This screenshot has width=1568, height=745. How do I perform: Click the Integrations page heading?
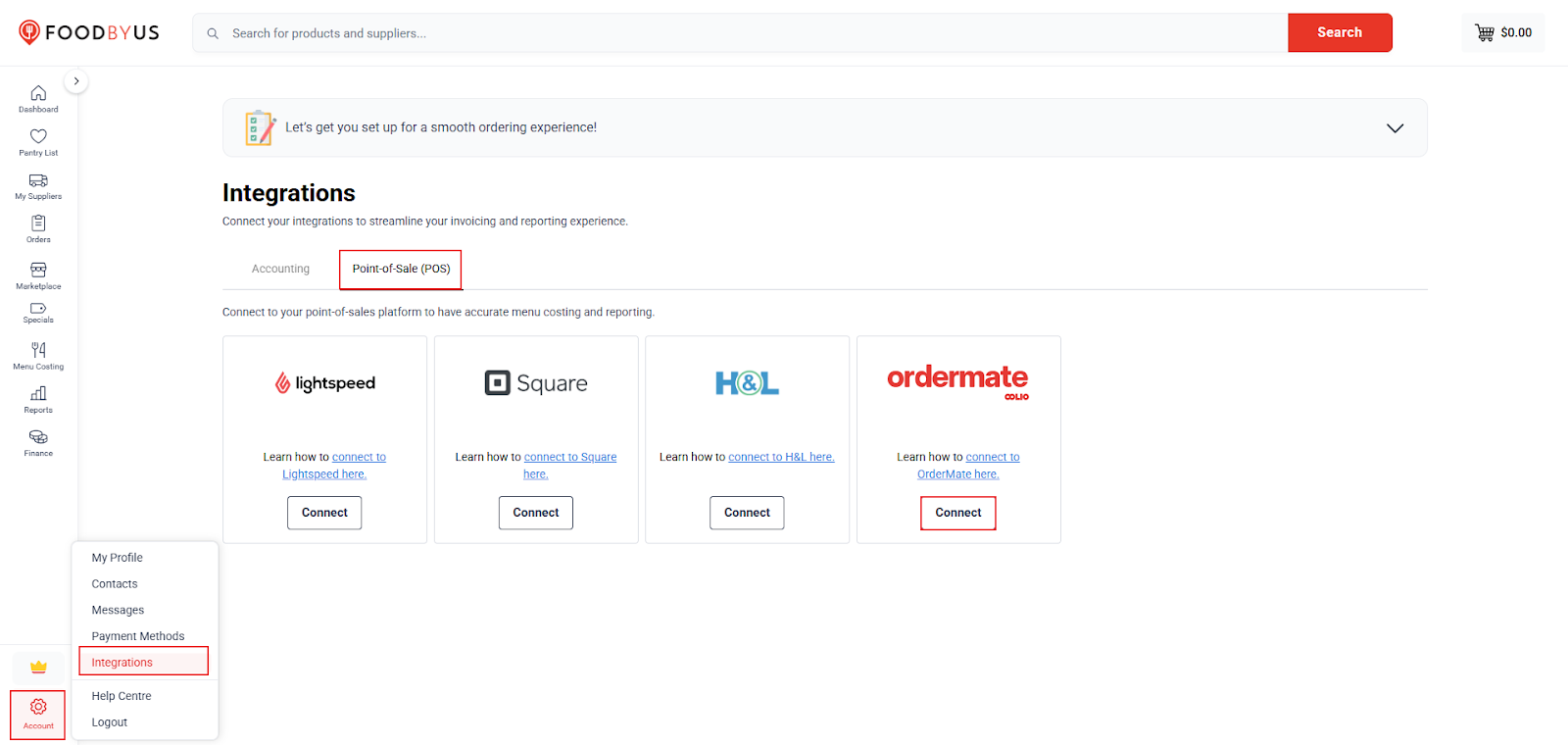click(289, 193)
